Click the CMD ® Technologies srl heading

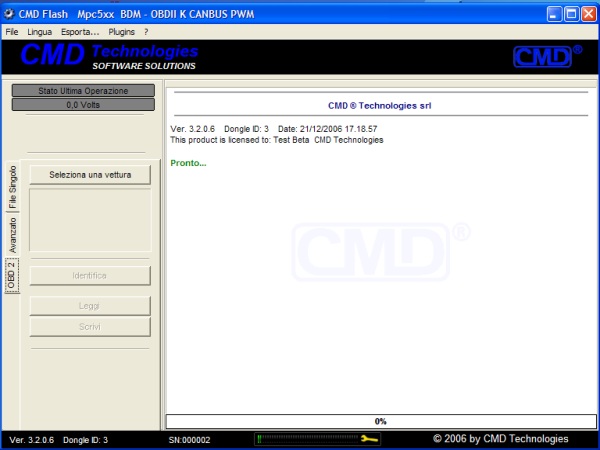click(380, 106)
